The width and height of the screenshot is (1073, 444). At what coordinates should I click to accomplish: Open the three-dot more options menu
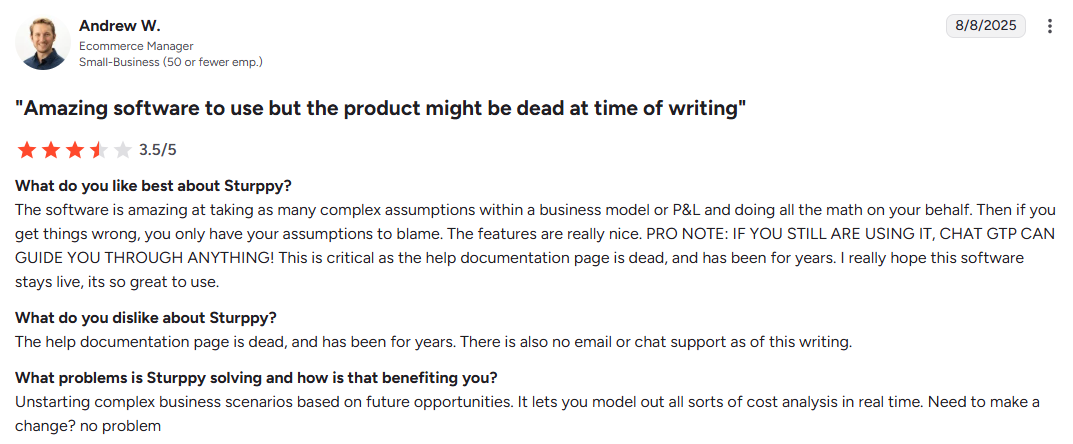click(1050, 27)
